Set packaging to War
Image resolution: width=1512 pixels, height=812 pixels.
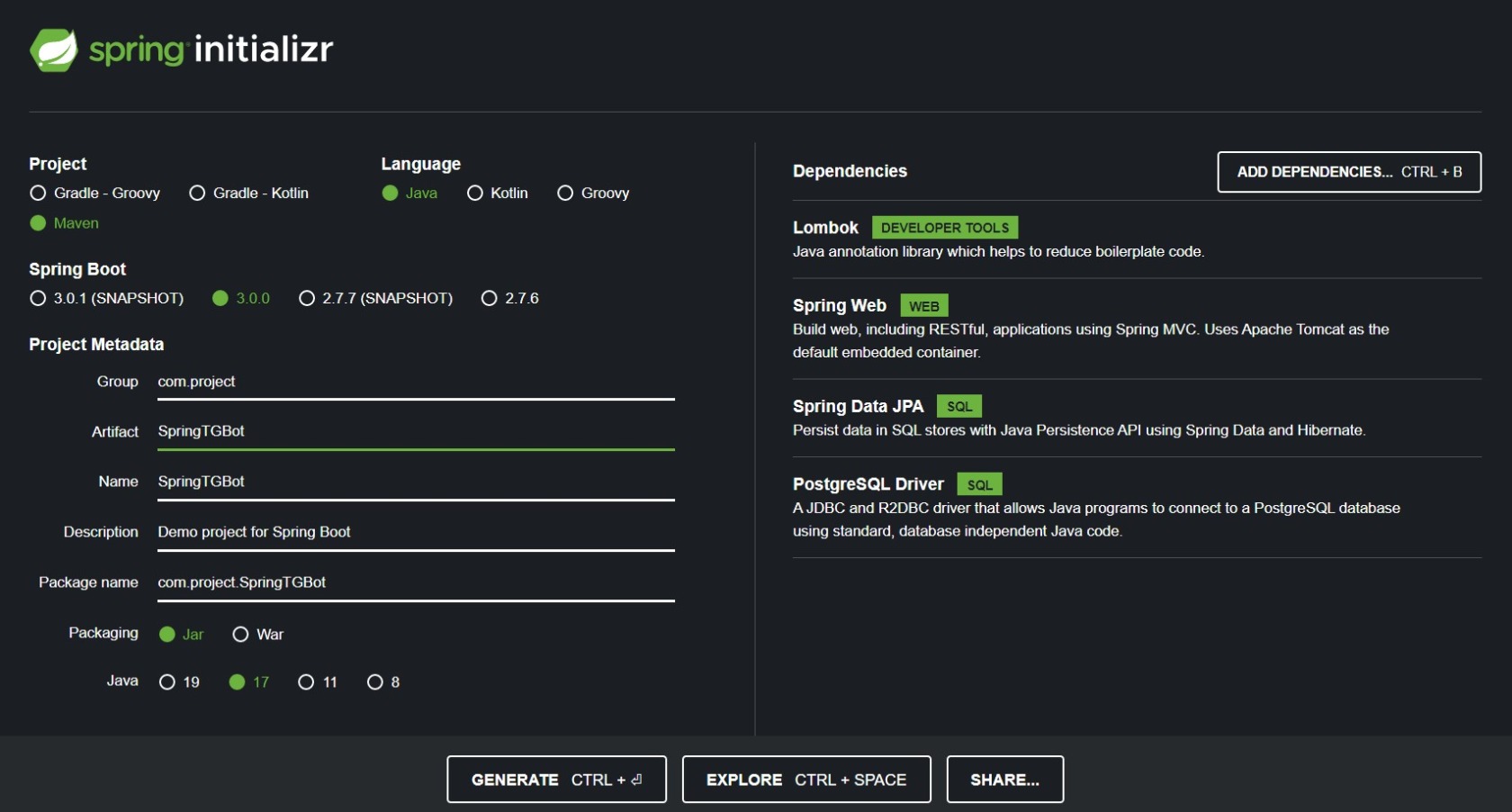240,635
